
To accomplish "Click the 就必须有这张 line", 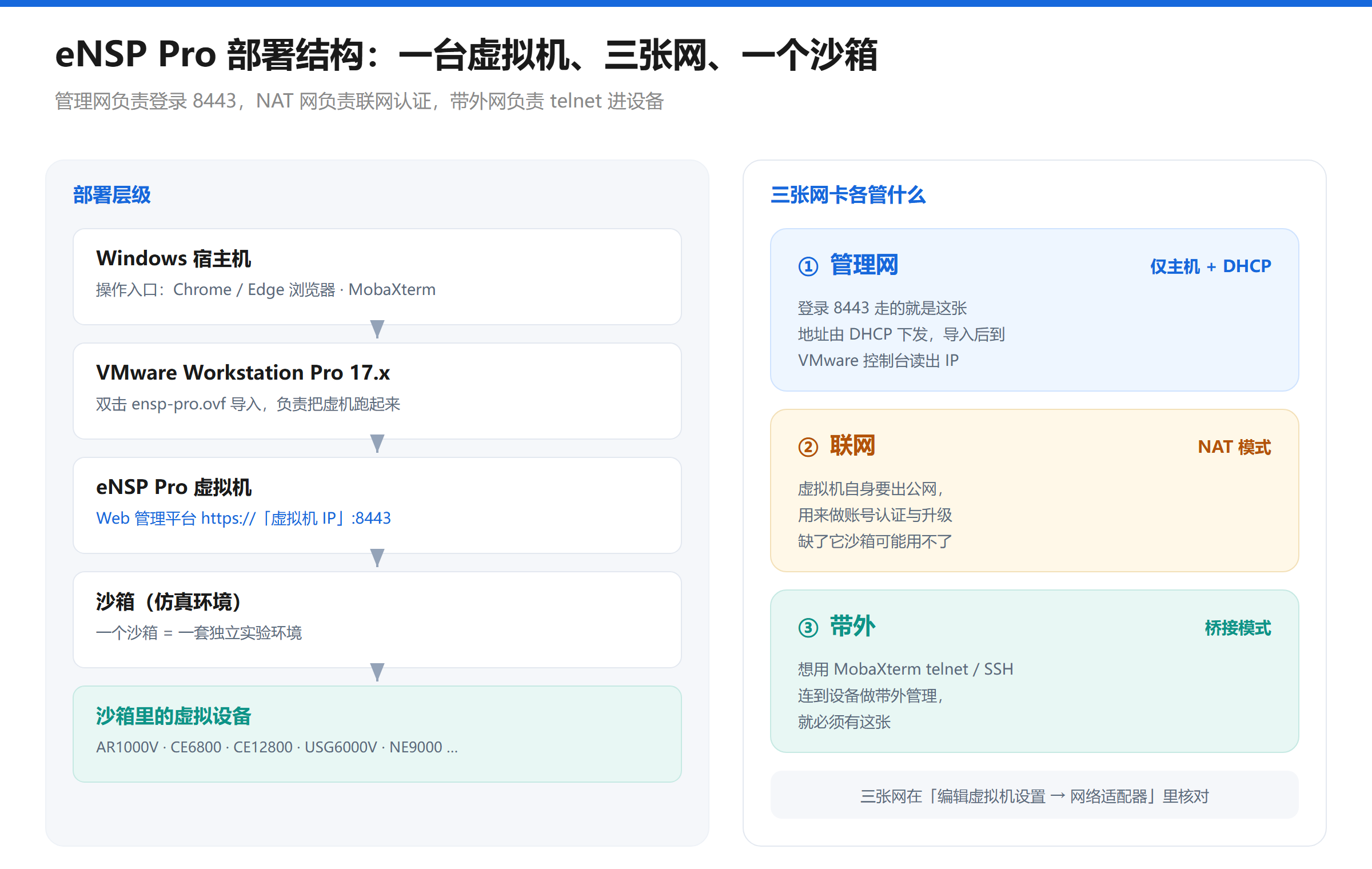I will 844,722.
